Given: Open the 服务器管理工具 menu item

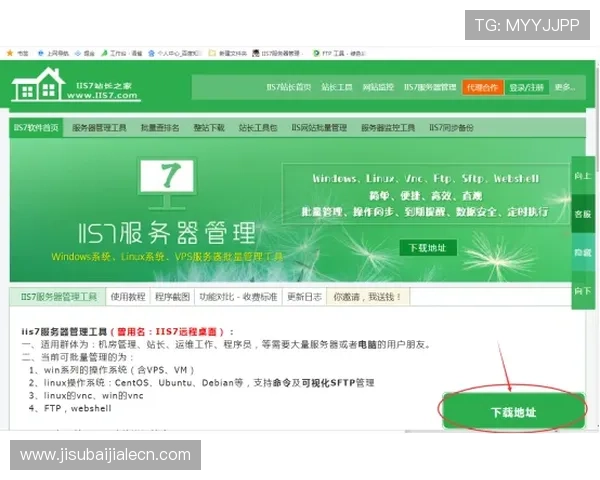Looking at the screenshot, I should point(99,128).
